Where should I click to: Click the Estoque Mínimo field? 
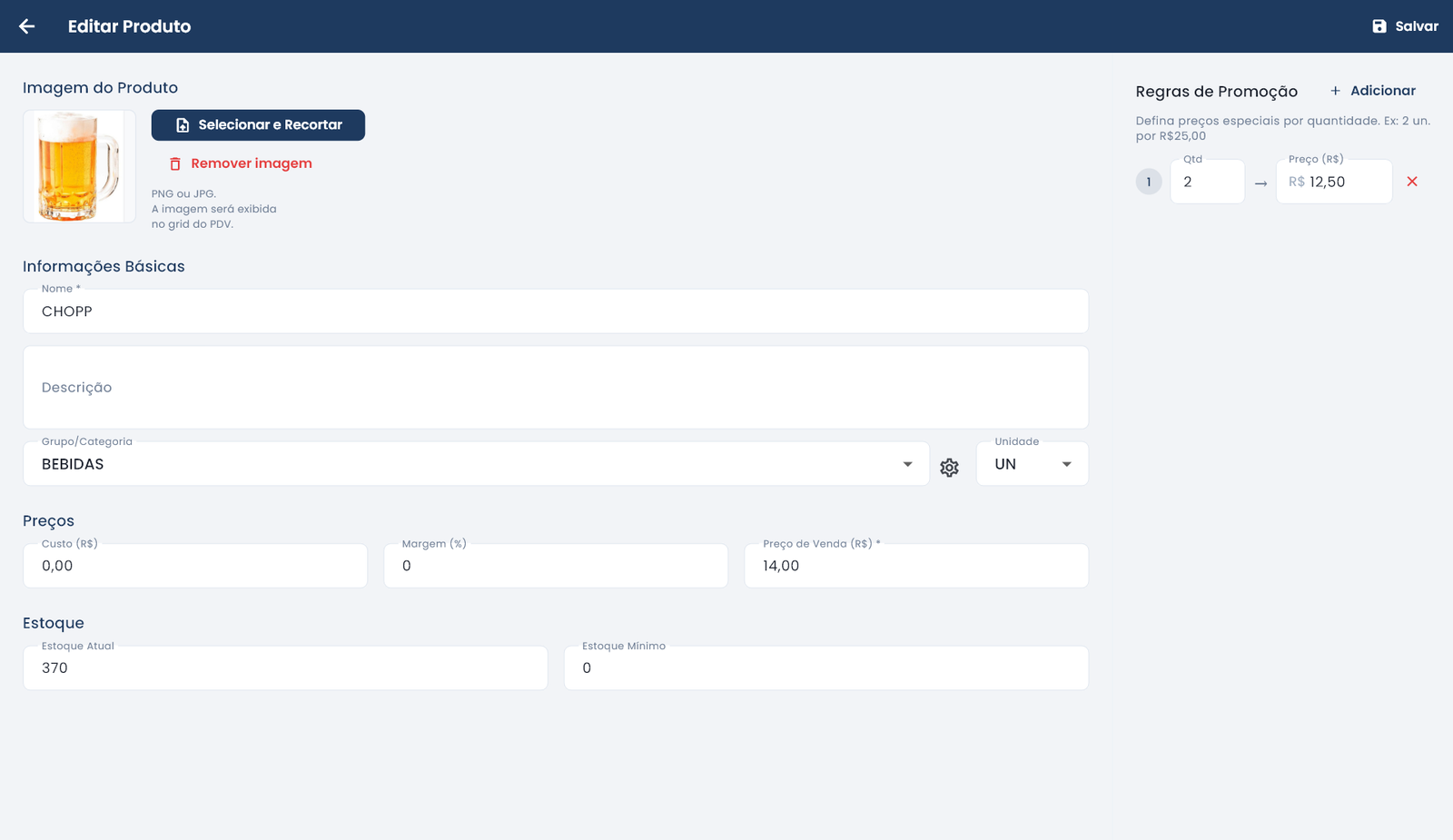click(826, 668)
